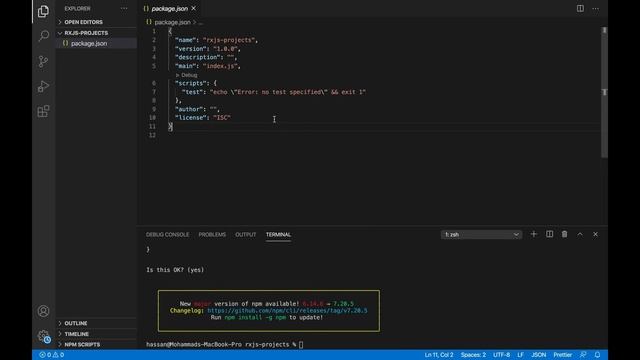Open the Source Control view
Screen dimensions: 640x360
(x=43, y=61)
